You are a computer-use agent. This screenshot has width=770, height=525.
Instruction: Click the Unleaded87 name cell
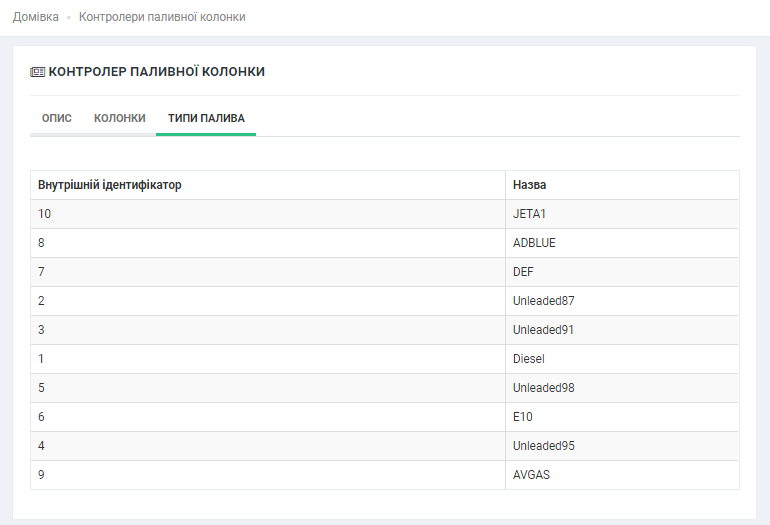click(x=543, y=301)
